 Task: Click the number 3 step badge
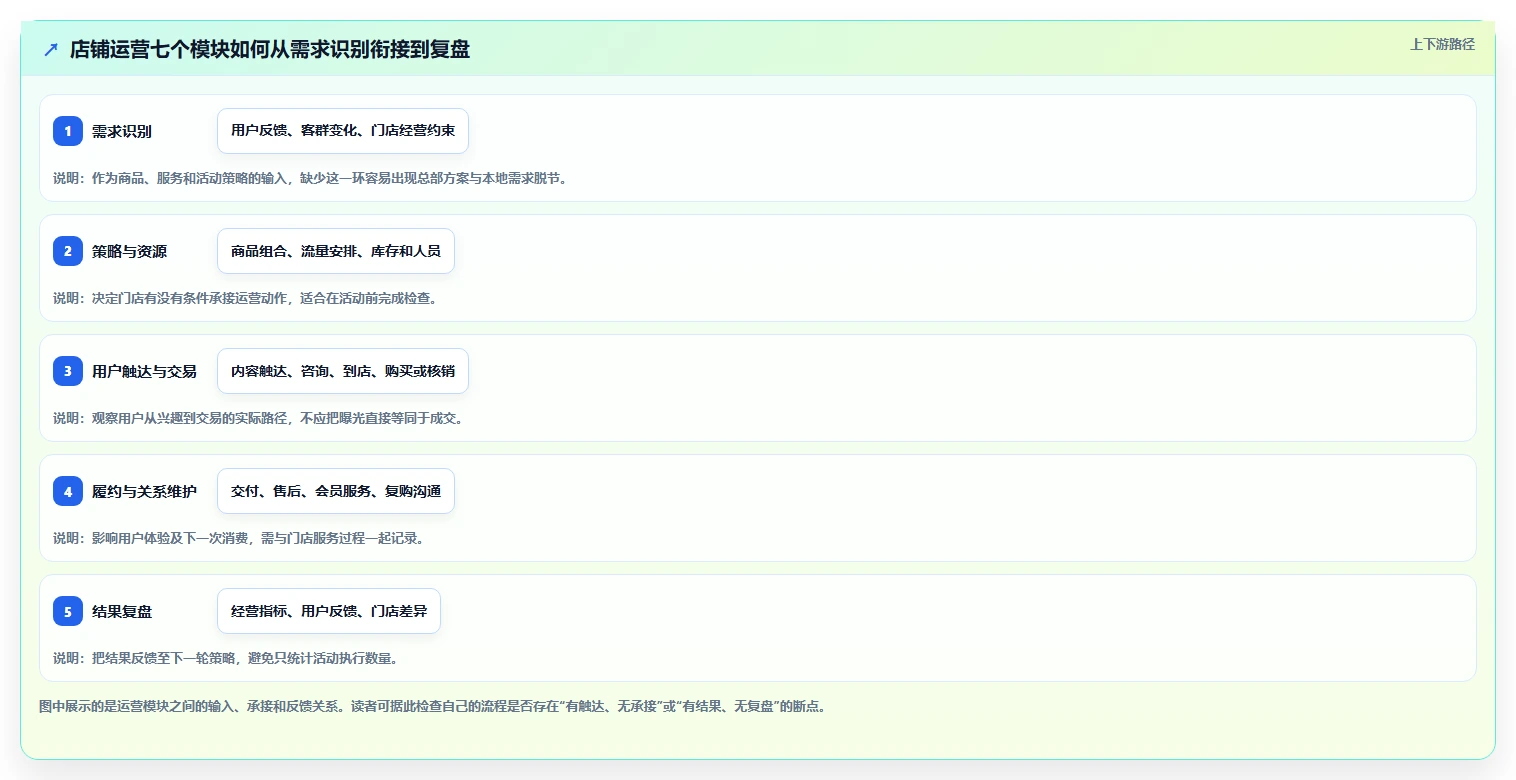coord(68,371)
